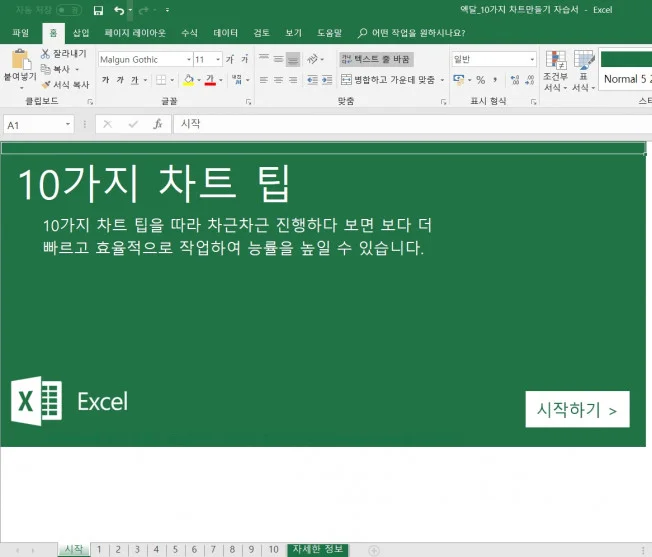Open the font size dropdown
This screenshot has height=557, width=652.
(218, 59)
